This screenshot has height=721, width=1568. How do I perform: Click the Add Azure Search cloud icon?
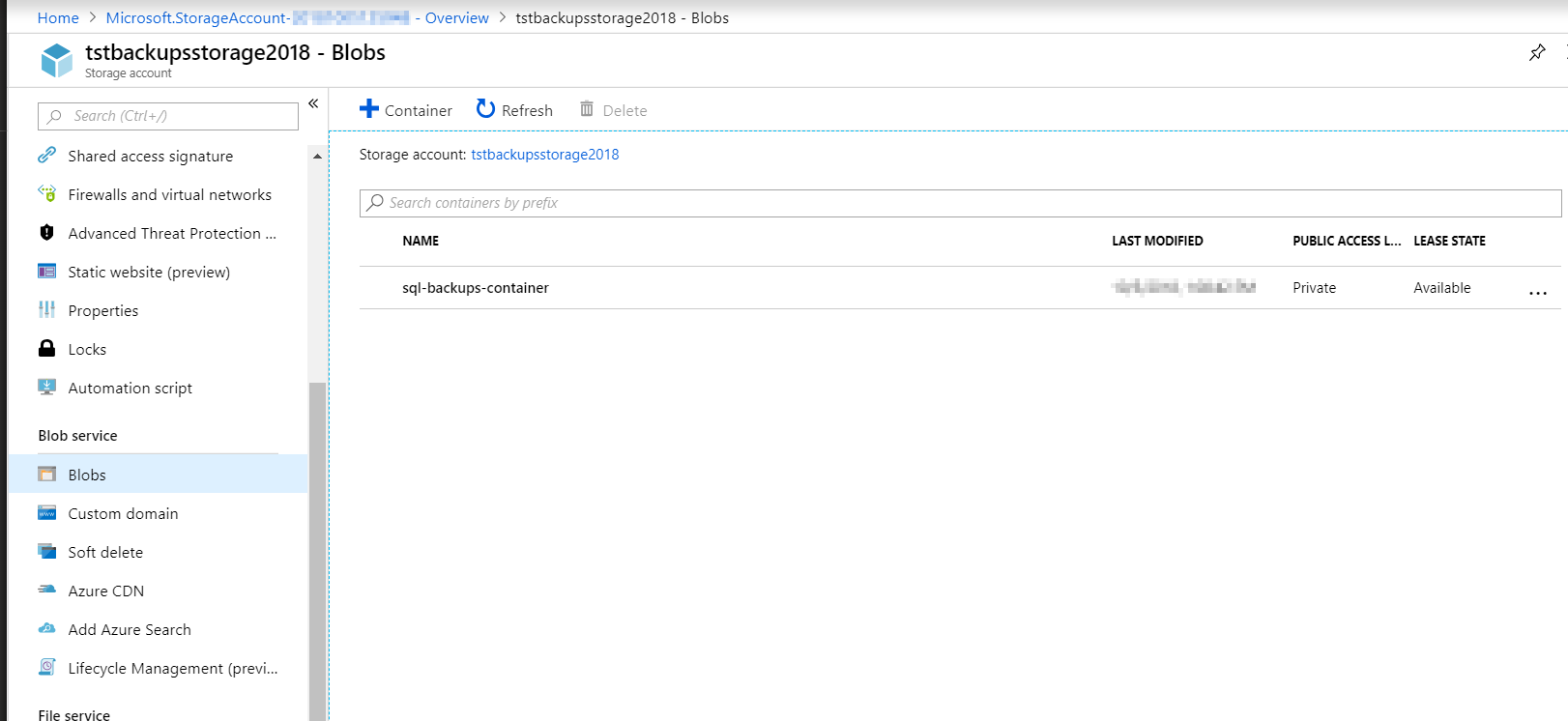[46, 628]
